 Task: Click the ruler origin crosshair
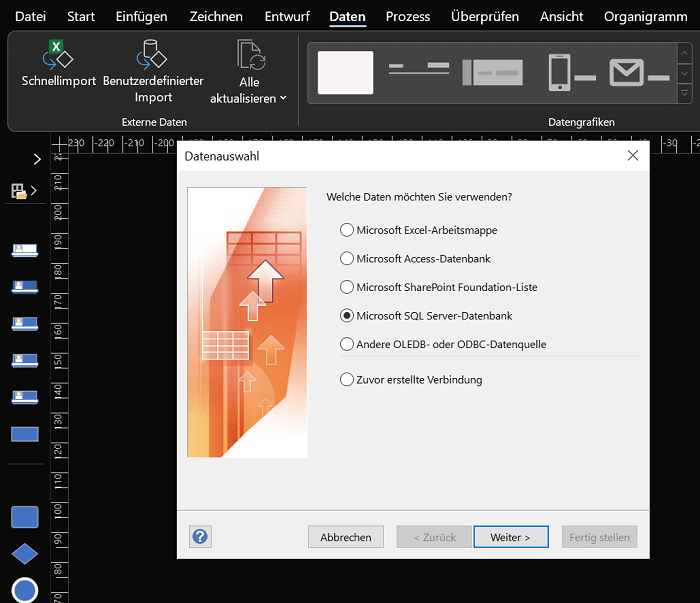(x=59, y=145)
